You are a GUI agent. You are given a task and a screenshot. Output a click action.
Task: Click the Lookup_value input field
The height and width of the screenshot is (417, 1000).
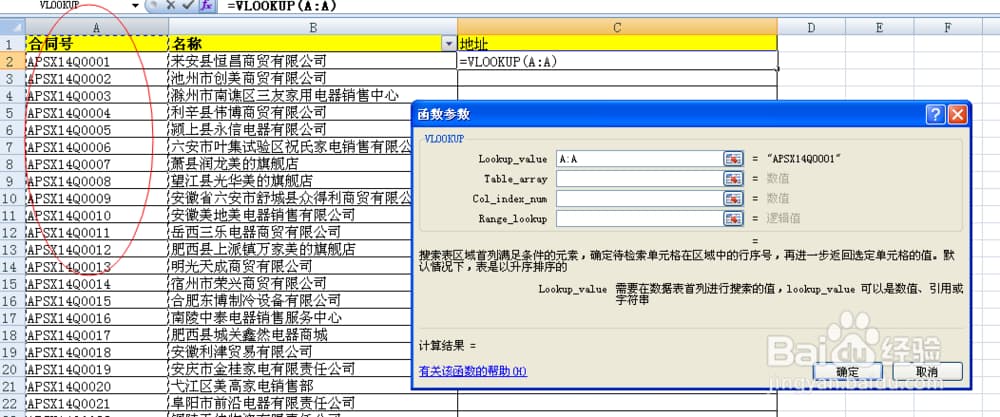point(638,159)
